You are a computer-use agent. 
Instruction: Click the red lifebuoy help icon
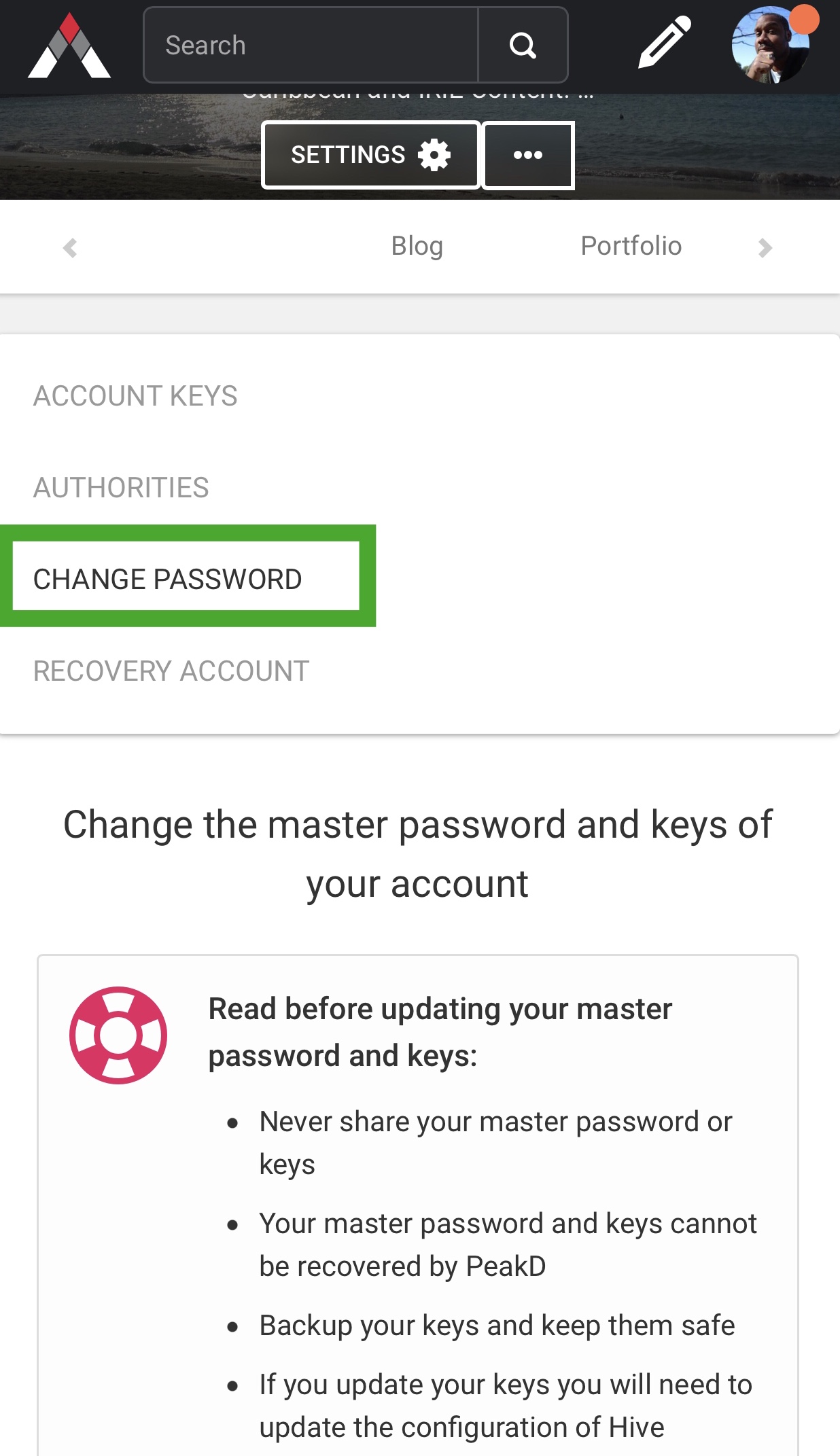click(x=118, y=1035)
